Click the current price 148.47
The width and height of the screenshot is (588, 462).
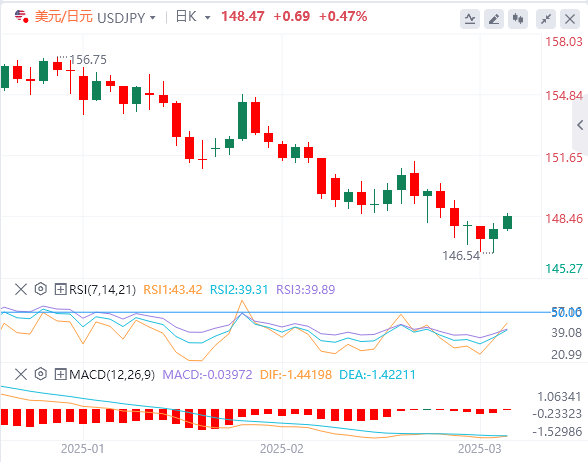pos(243,16)
